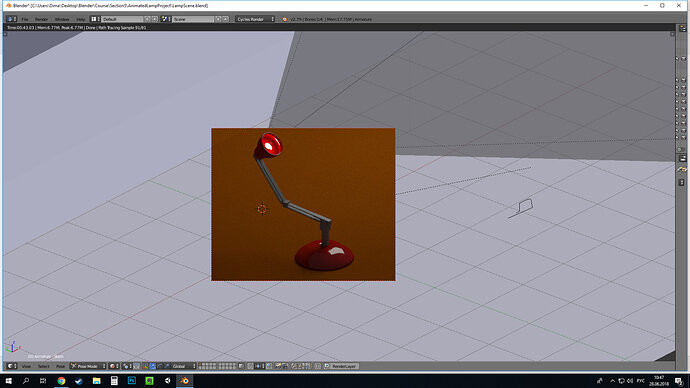The width and height of the screenshot is (690, 388).
Task: Launch Google Chrome from the taskbar
Action: point(61,381)
